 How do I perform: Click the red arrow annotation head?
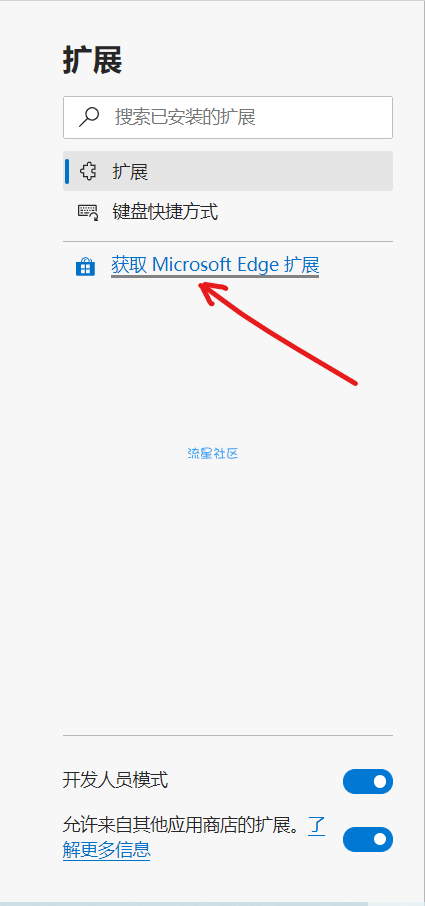(x=212, y=293)
